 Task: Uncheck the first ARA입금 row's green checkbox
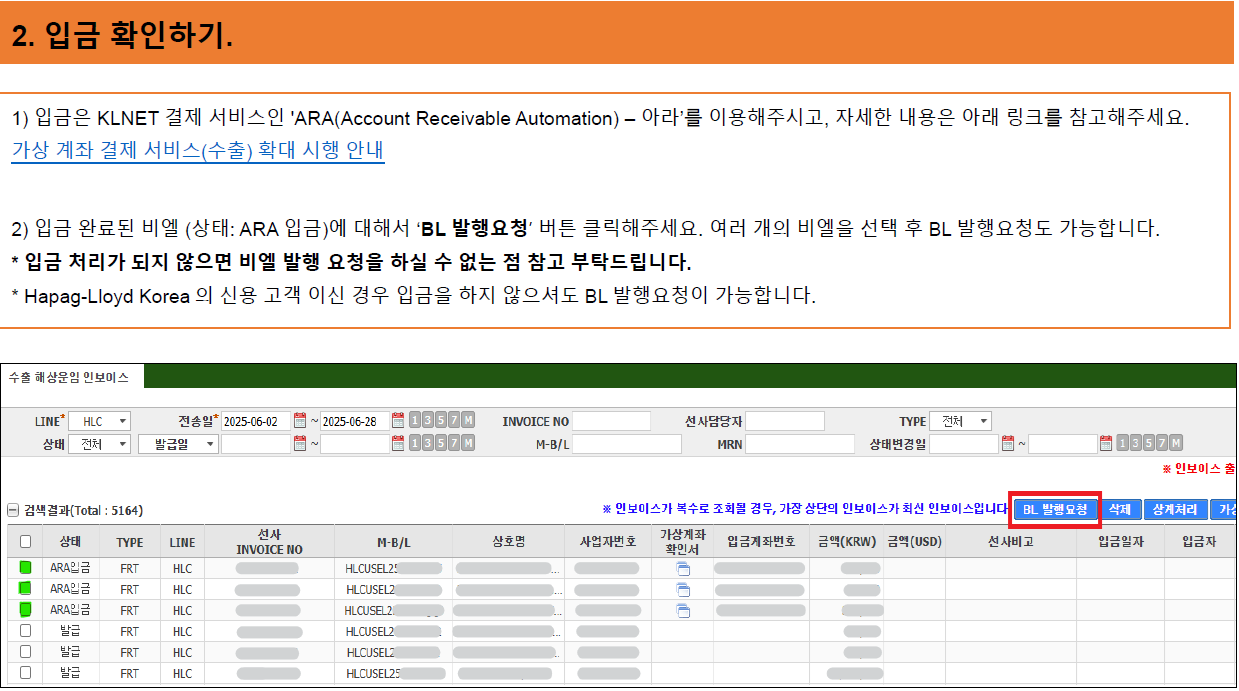(x=27, y=568)
